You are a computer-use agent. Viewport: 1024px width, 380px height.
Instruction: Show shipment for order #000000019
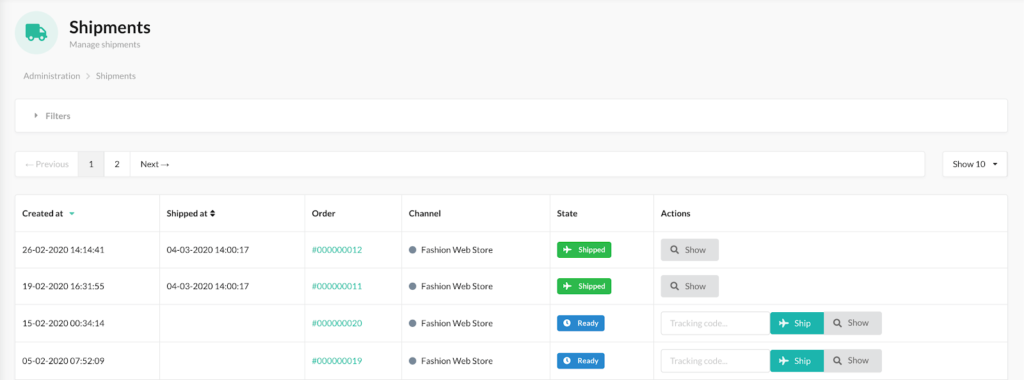coord(852,360)
